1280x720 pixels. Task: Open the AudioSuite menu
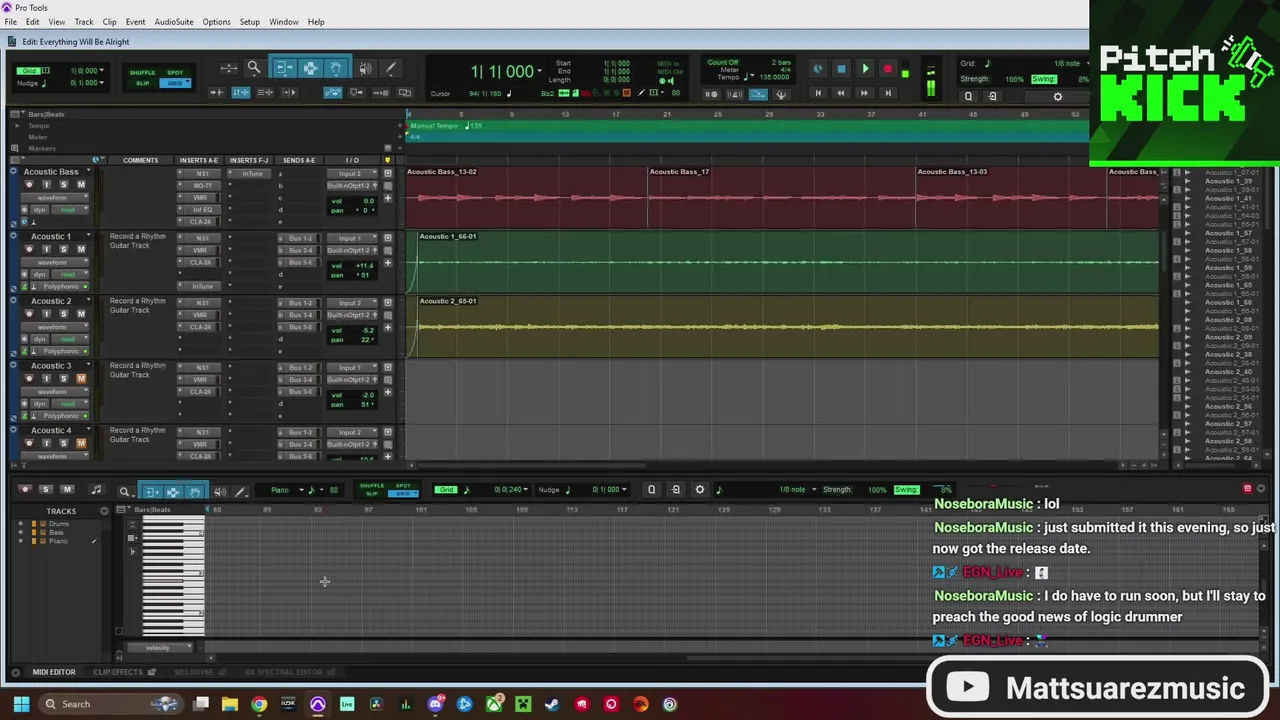(174, 22)
